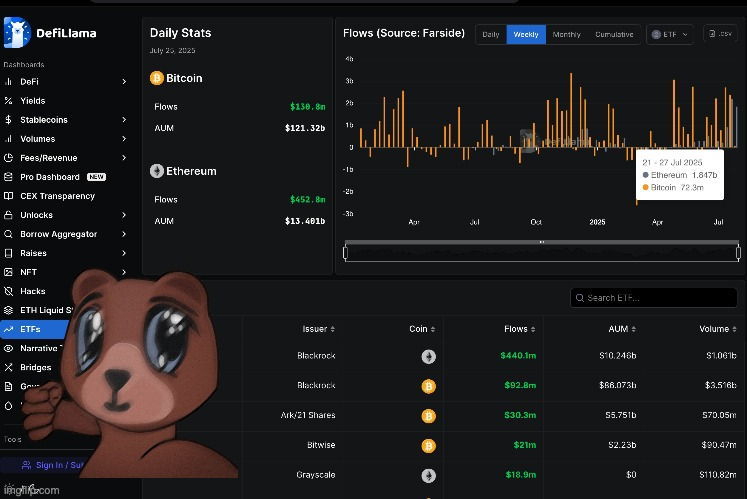Click the Unlocks padlock icon
This screenshot has height=499, width=747.
[x=8, y=215]
